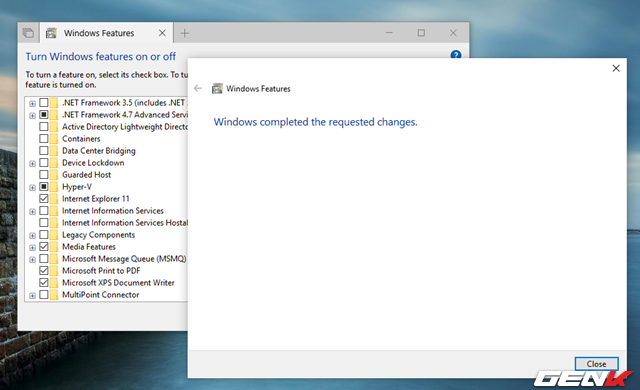640x390 pixels.
Task: Click the Hyper-V folder icon
Action: 54,186
